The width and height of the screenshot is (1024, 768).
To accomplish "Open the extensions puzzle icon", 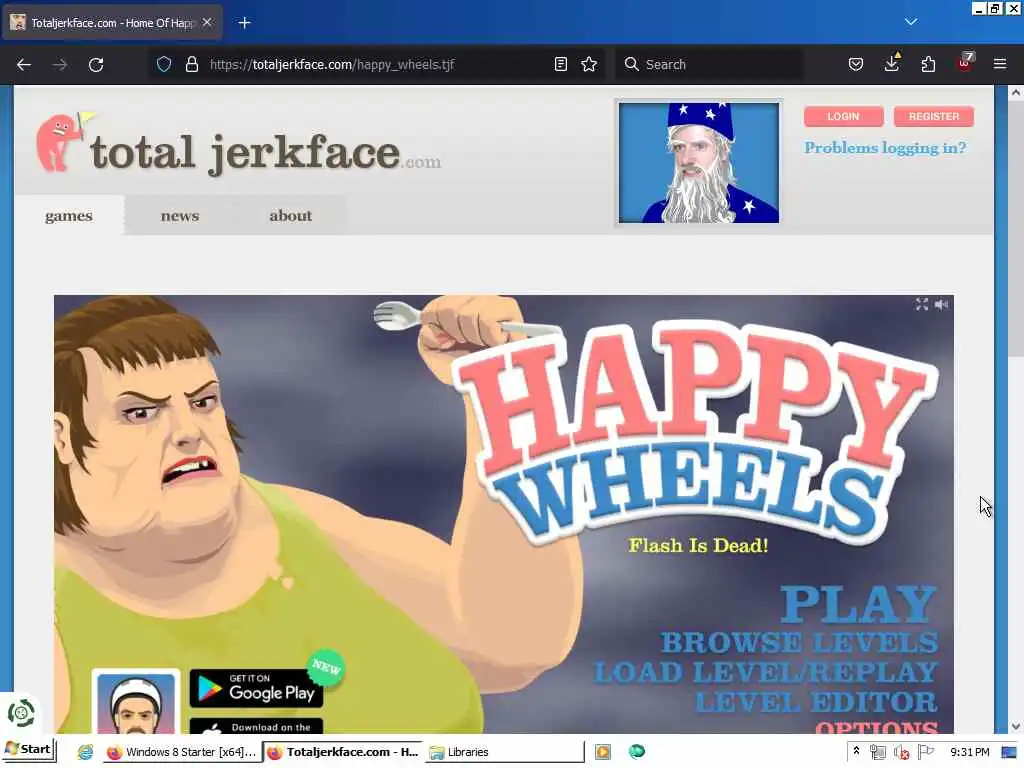I will (x=928, y=64).
